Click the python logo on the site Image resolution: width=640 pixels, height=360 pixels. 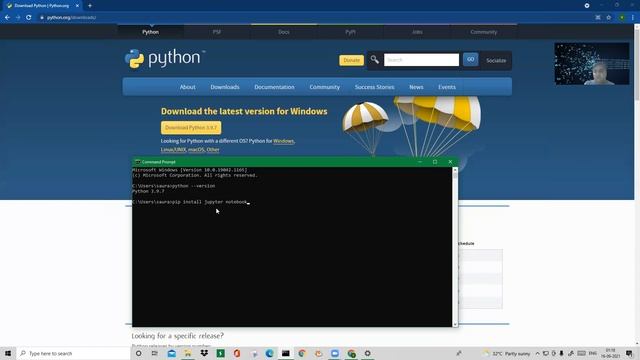click(164, 58)
